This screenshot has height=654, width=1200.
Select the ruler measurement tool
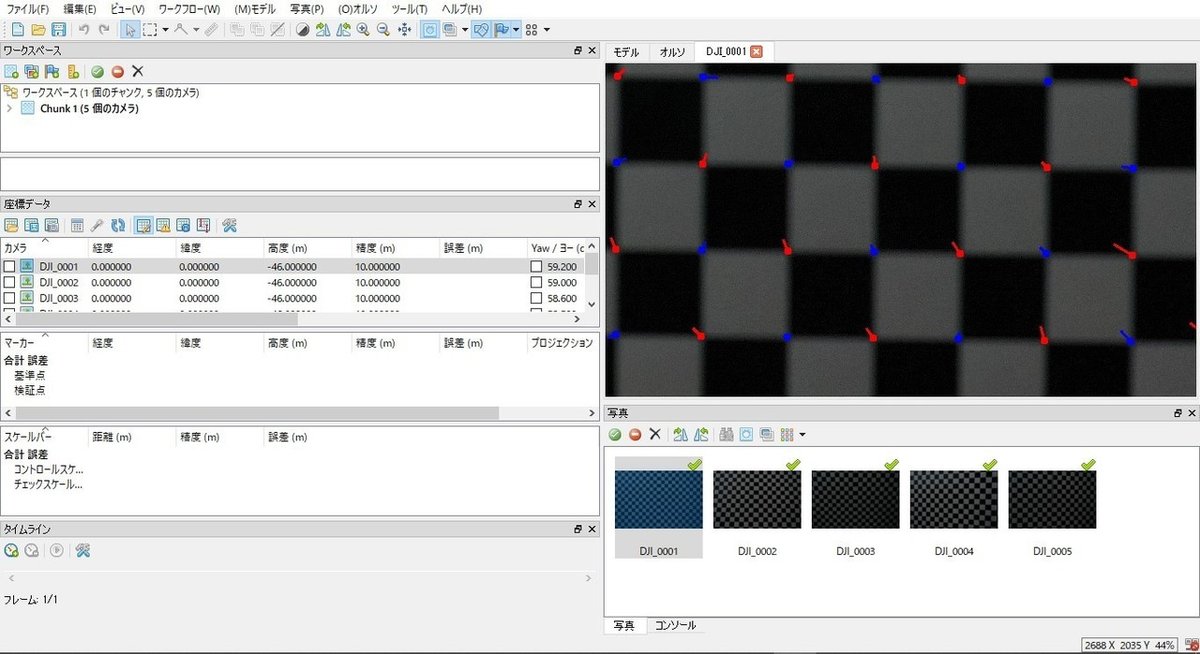pos(212,30)
